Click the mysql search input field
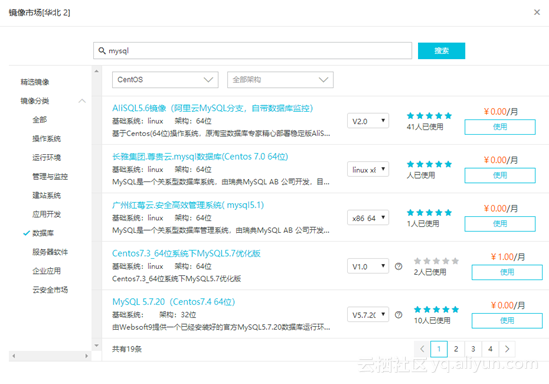 tap(252, 51)
